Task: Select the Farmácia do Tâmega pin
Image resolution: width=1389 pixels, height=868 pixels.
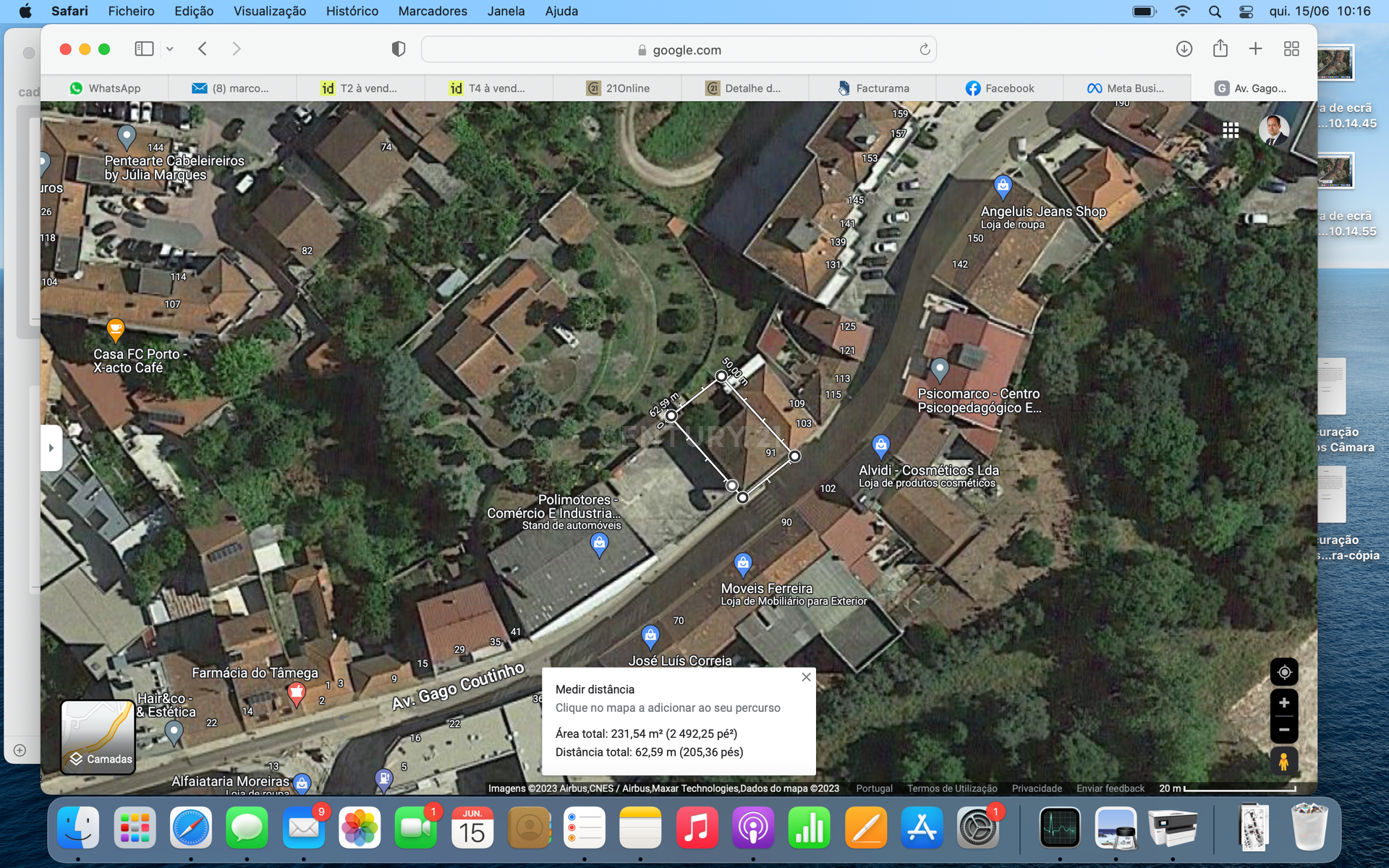Action: click(x=296, y=694)
